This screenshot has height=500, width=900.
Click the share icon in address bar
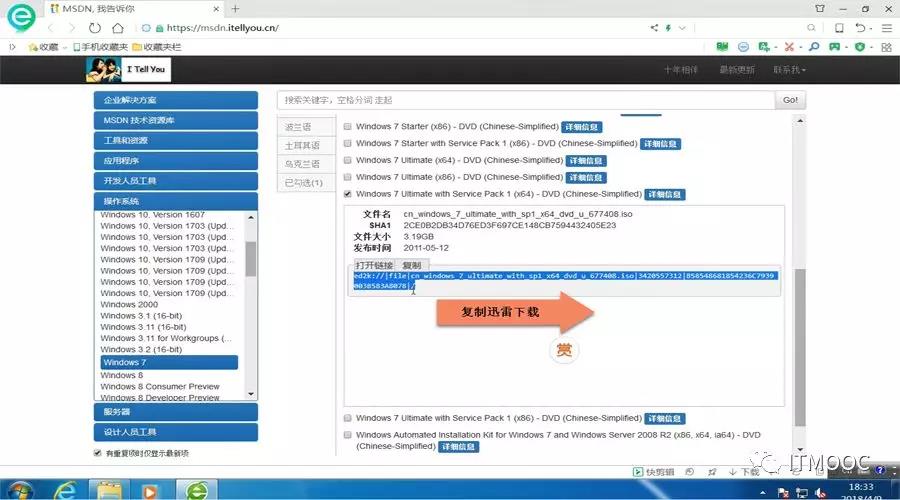(x=654, y=28)
